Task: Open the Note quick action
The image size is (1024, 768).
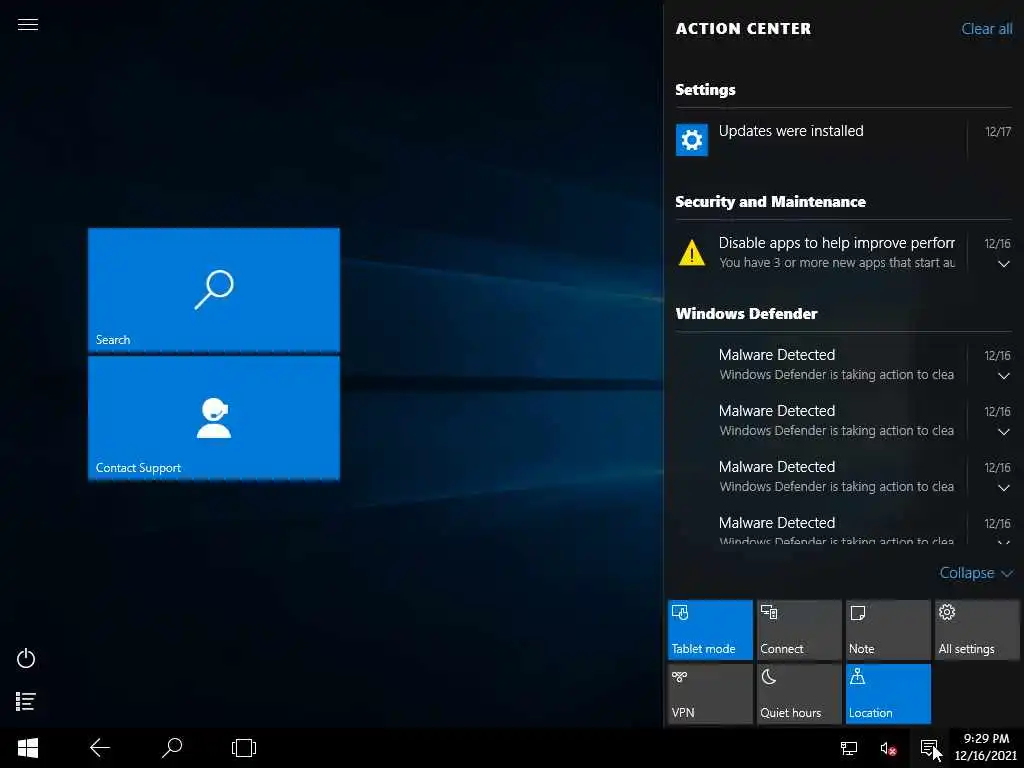Action: tap(888, 630)
